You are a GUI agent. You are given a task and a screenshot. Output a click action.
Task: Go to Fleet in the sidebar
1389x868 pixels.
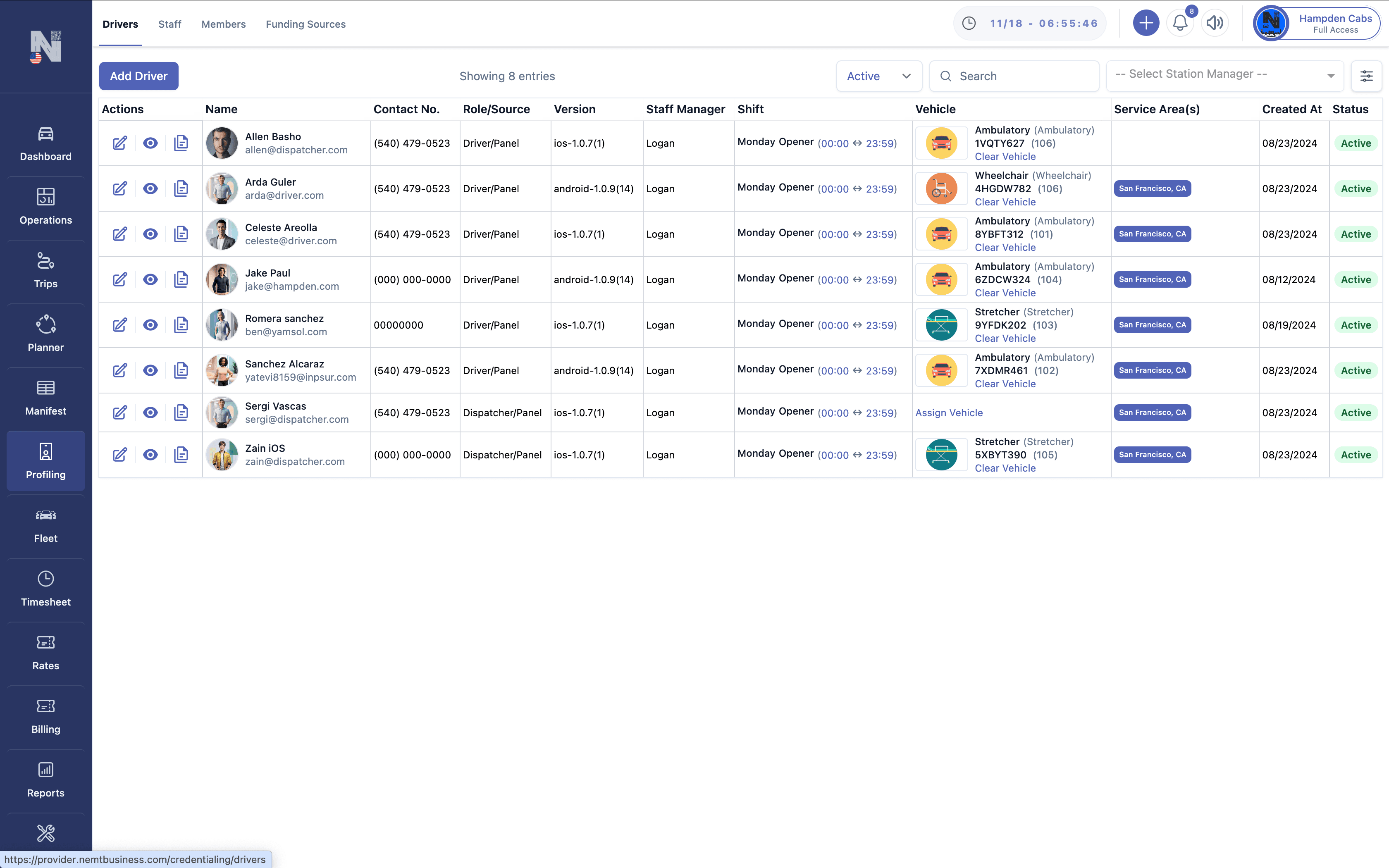[45, 525]
